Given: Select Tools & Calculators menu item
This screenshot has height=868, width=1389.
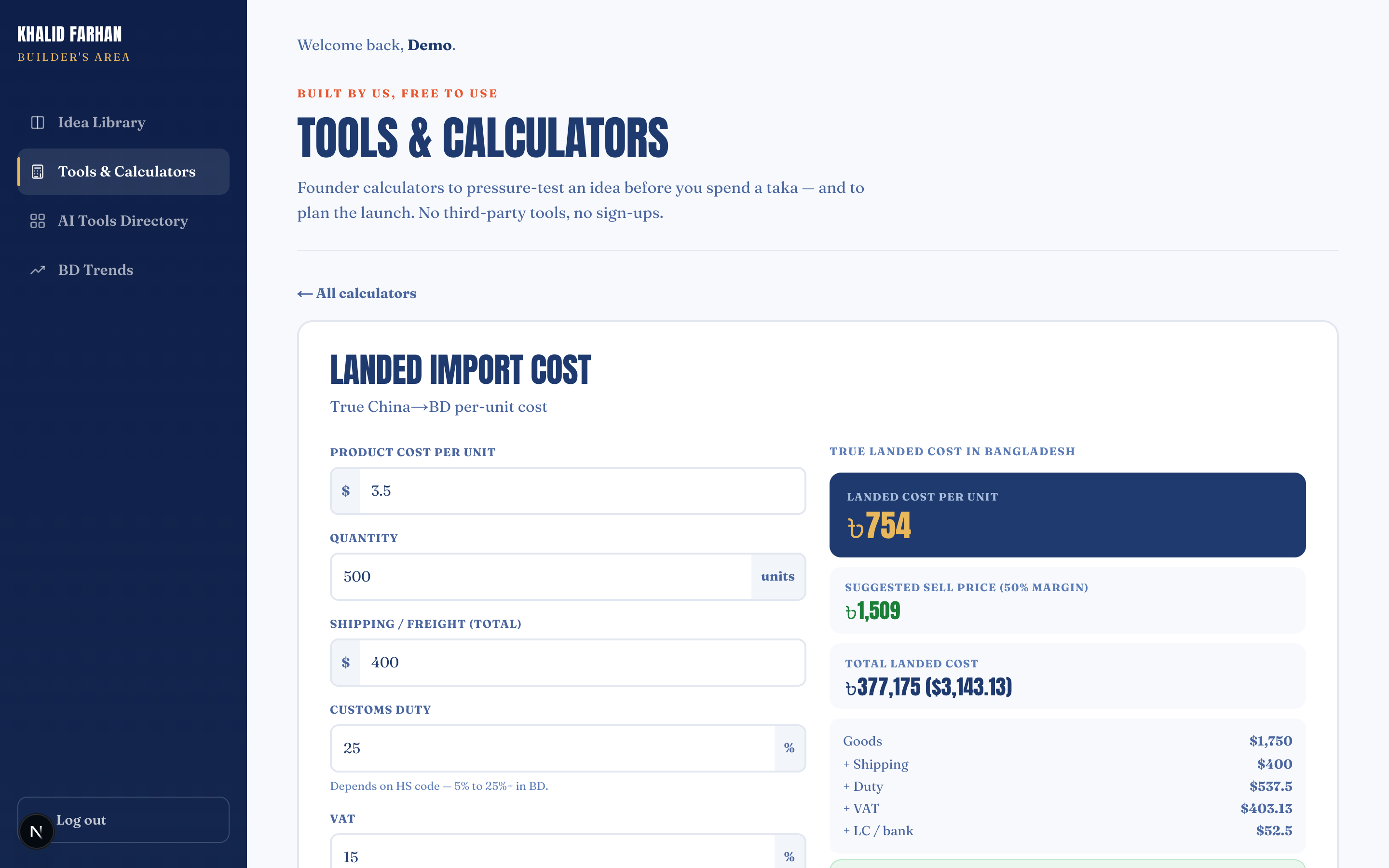Looking at the screenshot, I should coord(123,172).
